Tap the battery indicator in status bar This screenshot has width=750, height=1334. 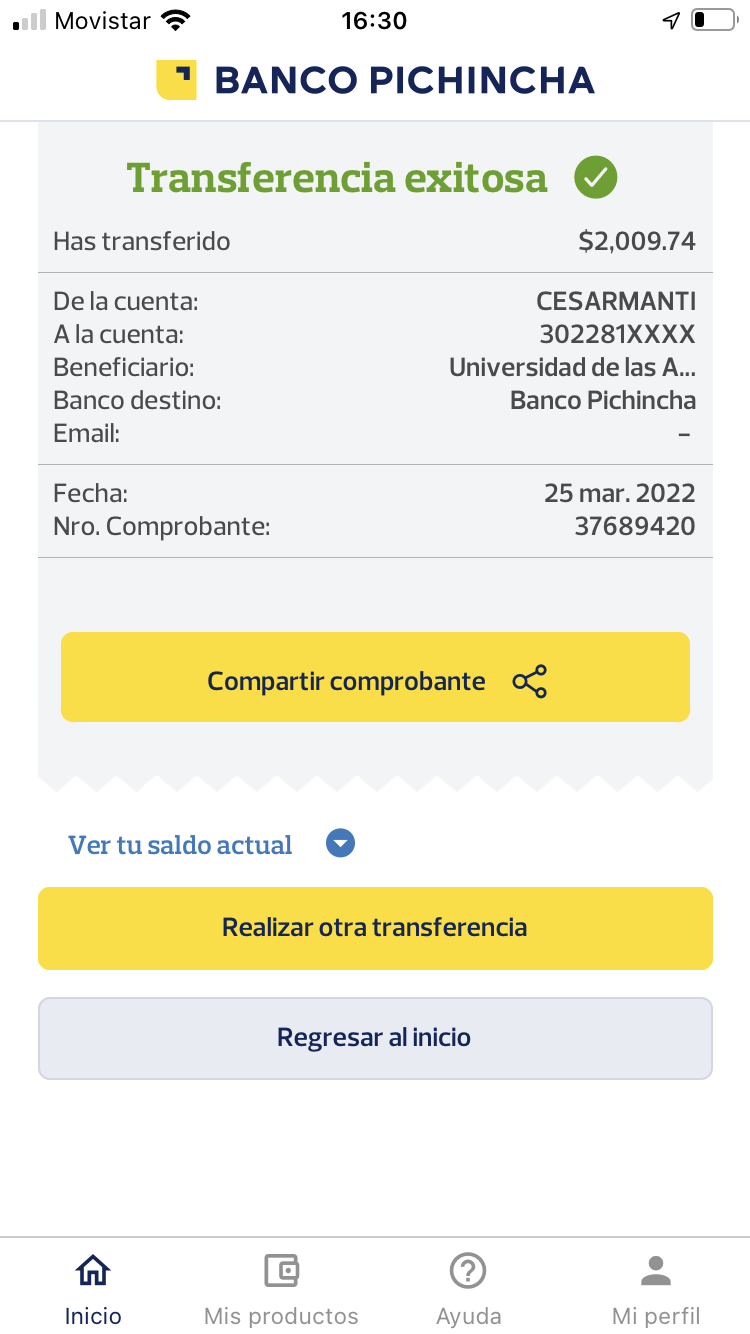coord(712,20)
